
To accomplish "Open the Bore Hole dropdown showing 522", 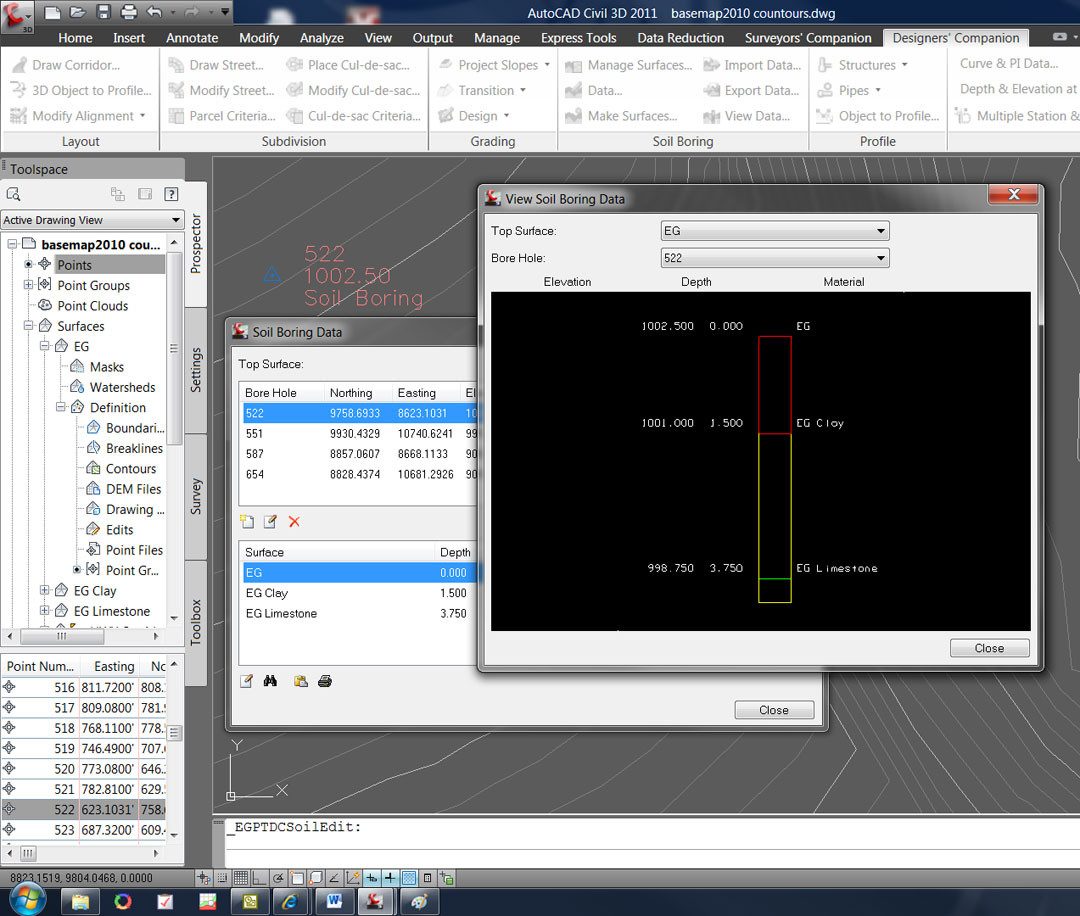I will (x=775, y=258).
